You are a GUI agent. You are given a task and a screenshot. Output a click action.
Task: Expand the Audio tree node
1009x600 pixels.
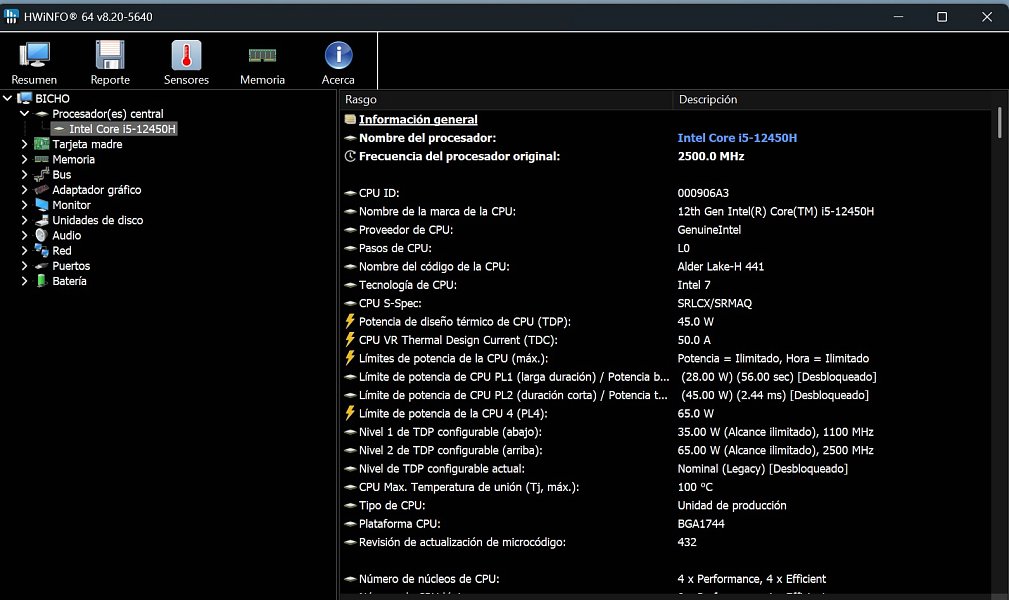[24, 235]
